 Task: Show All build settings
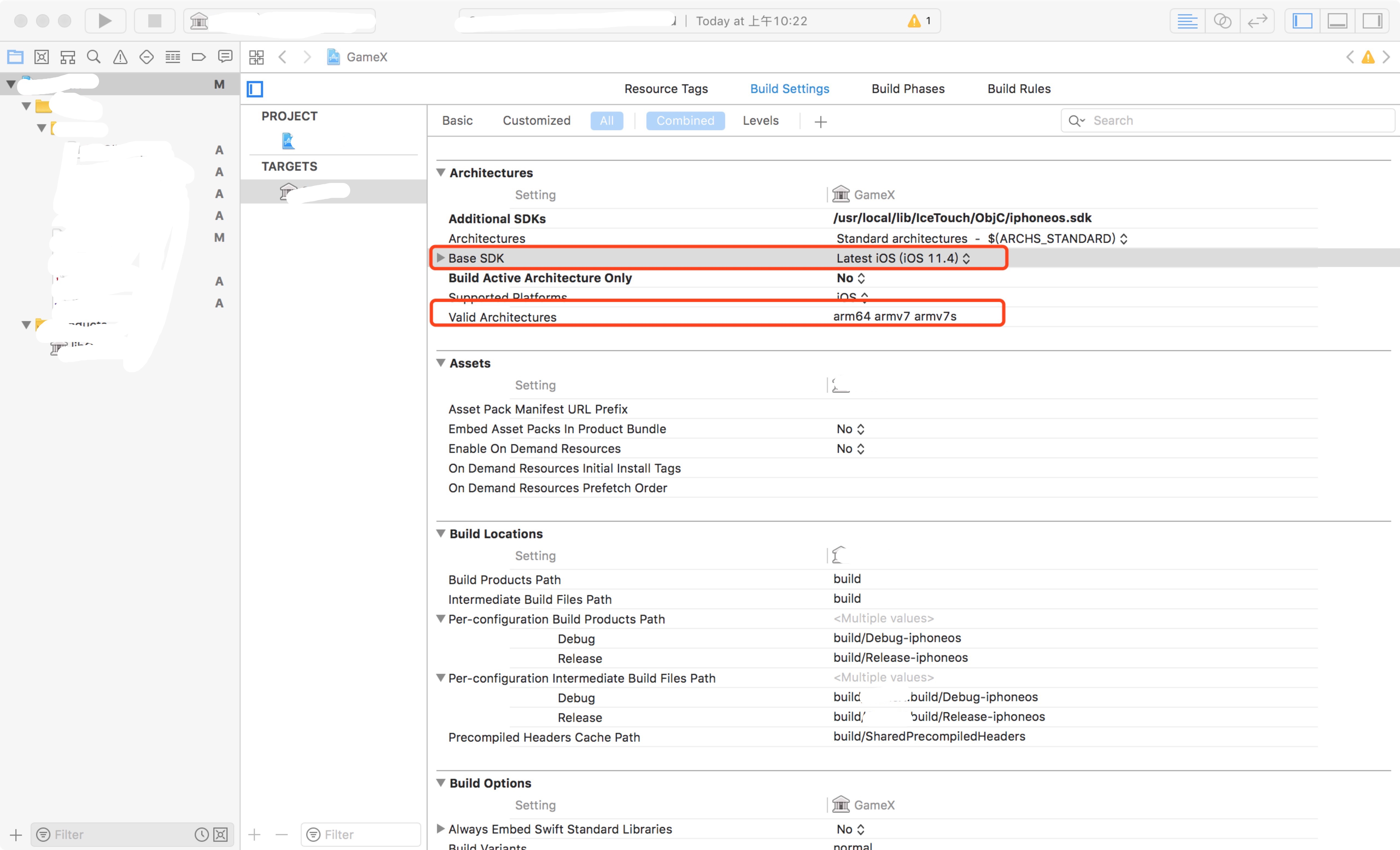607,120
